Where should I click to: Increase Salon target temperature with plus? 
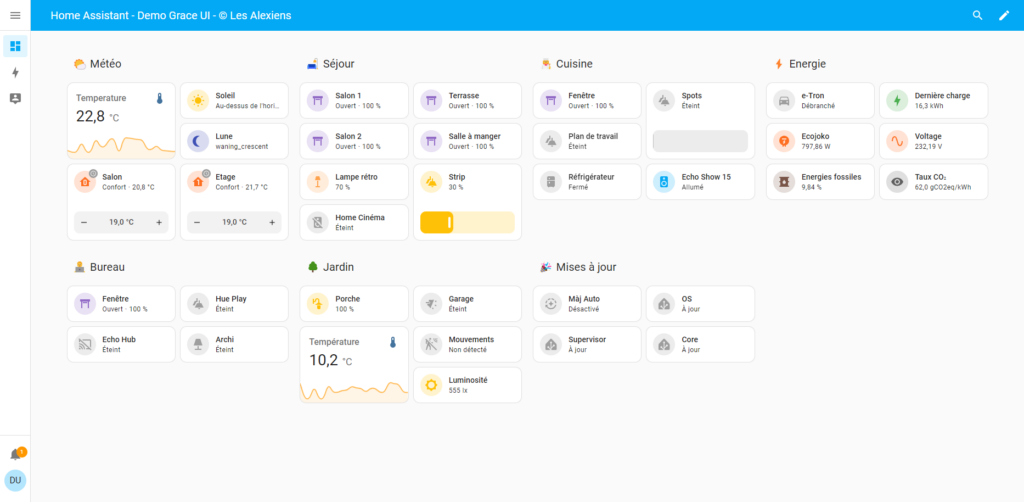tap(159, 223)
